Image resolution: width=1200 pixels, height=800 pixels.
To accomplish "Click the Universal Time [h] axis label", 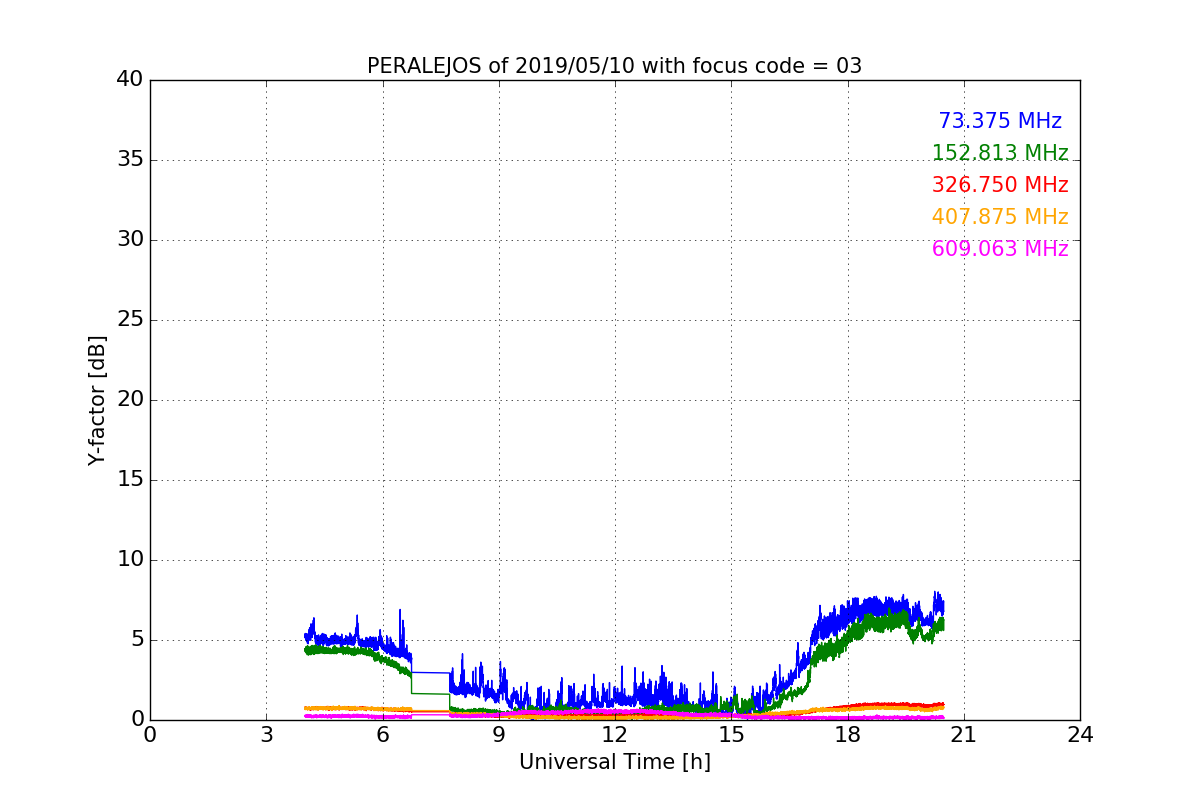I will click(614, 762).
